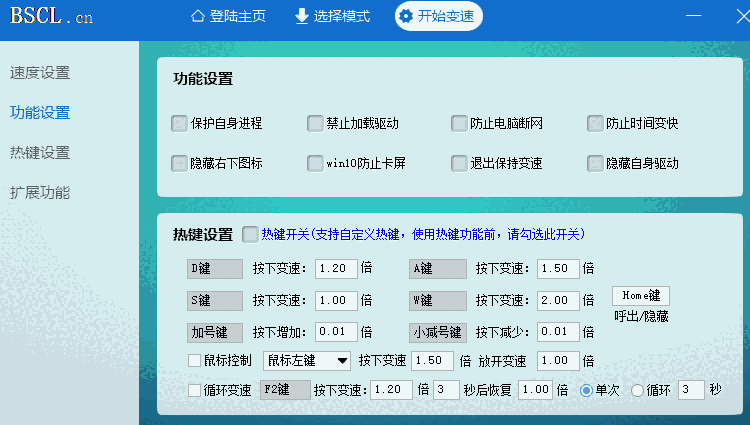
Task: Click the home icon beside 登陆主页
Action: click(198, 16)
